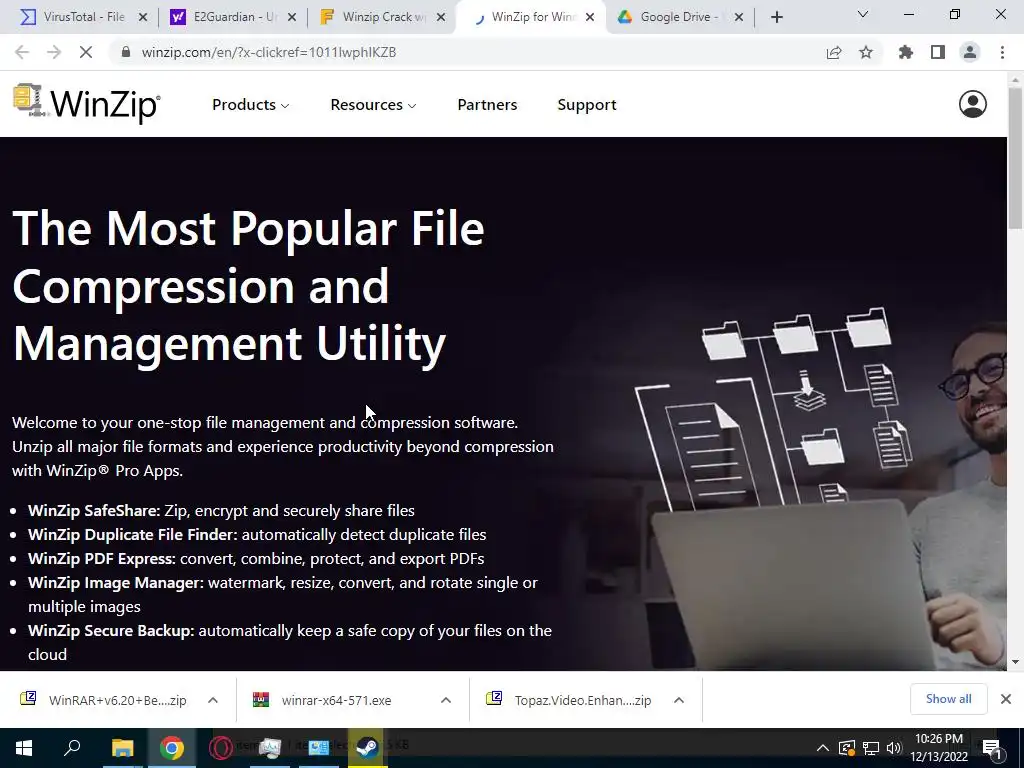Open the Windows Start menu

pos(24,747)
